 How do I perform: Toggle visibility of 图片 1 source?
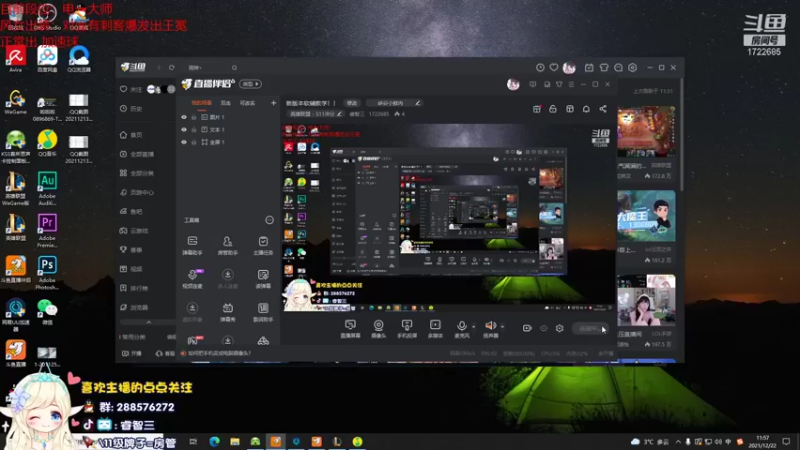pos(184,117)
